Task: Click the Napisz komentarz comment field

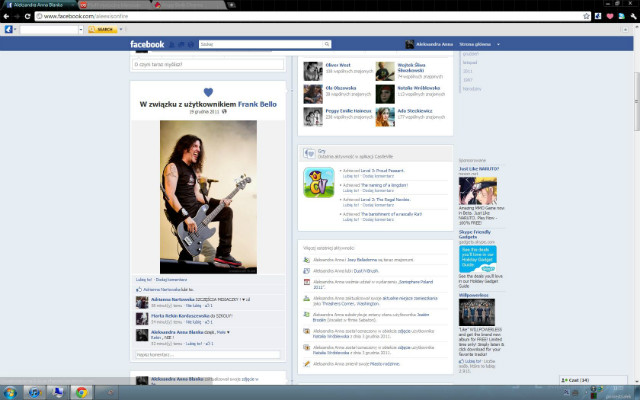Action: [208, 355]
